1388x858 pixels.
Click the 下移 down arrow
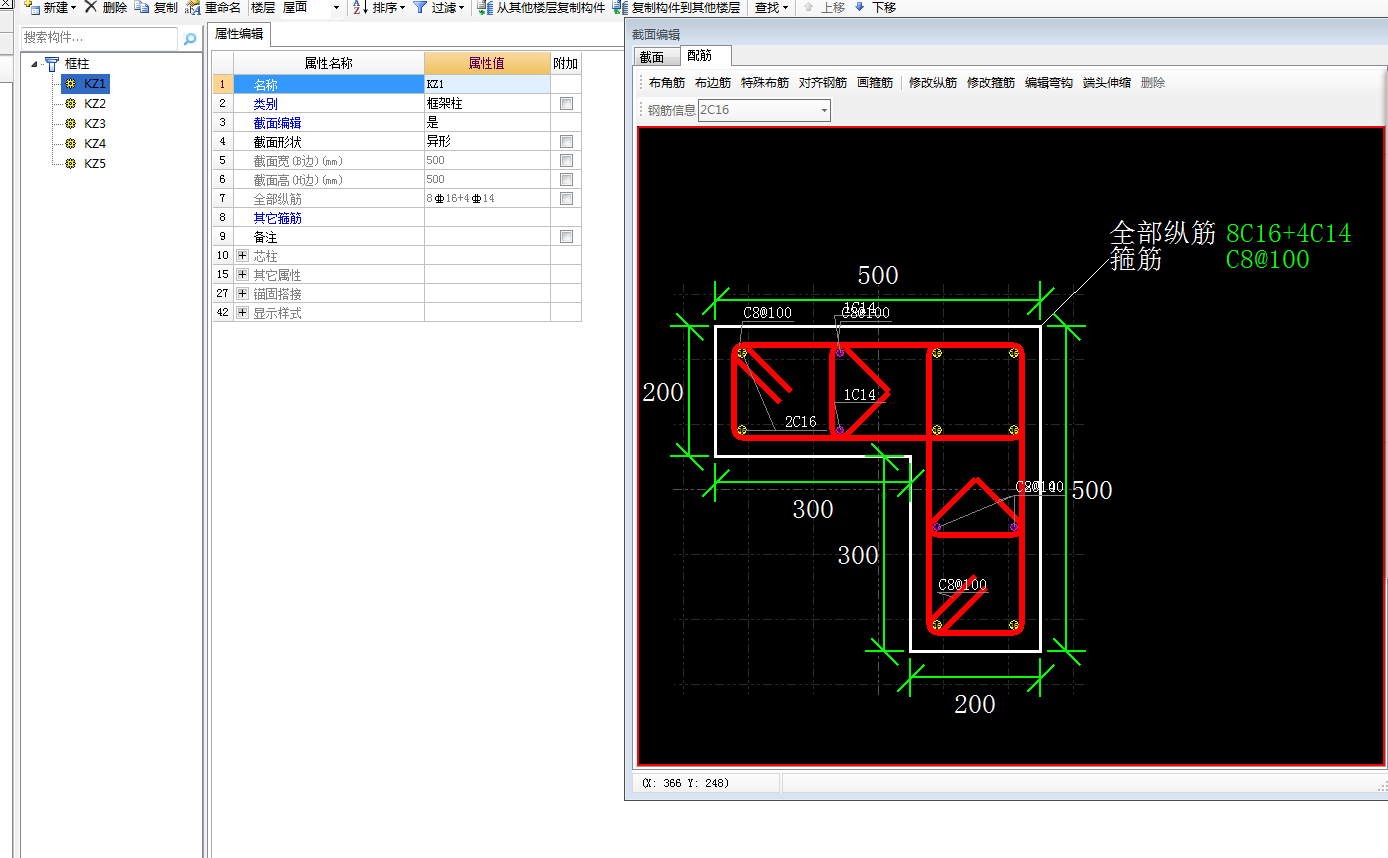tap(859, 7)
